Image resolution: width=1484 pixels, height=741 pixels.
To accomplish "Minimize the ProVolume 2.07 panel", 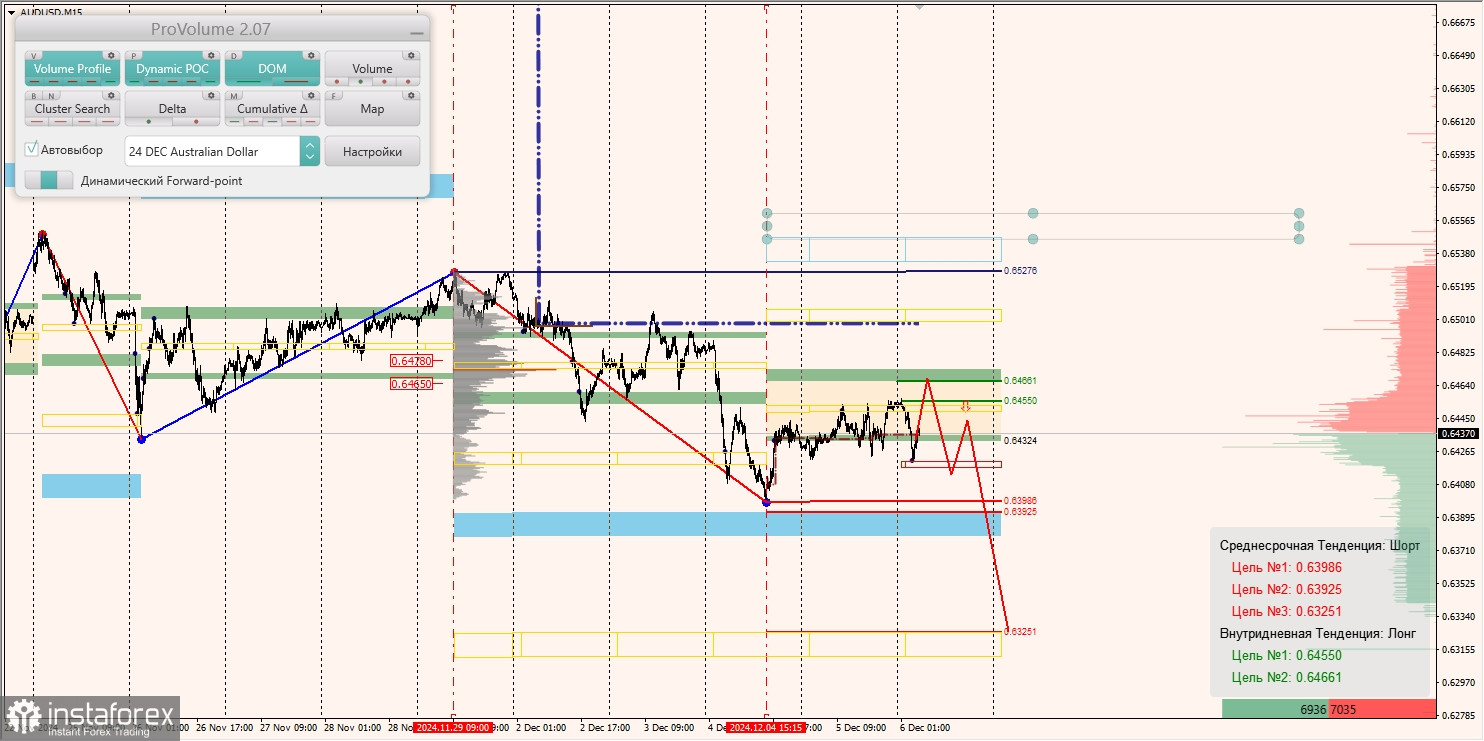I will (417, 31).
